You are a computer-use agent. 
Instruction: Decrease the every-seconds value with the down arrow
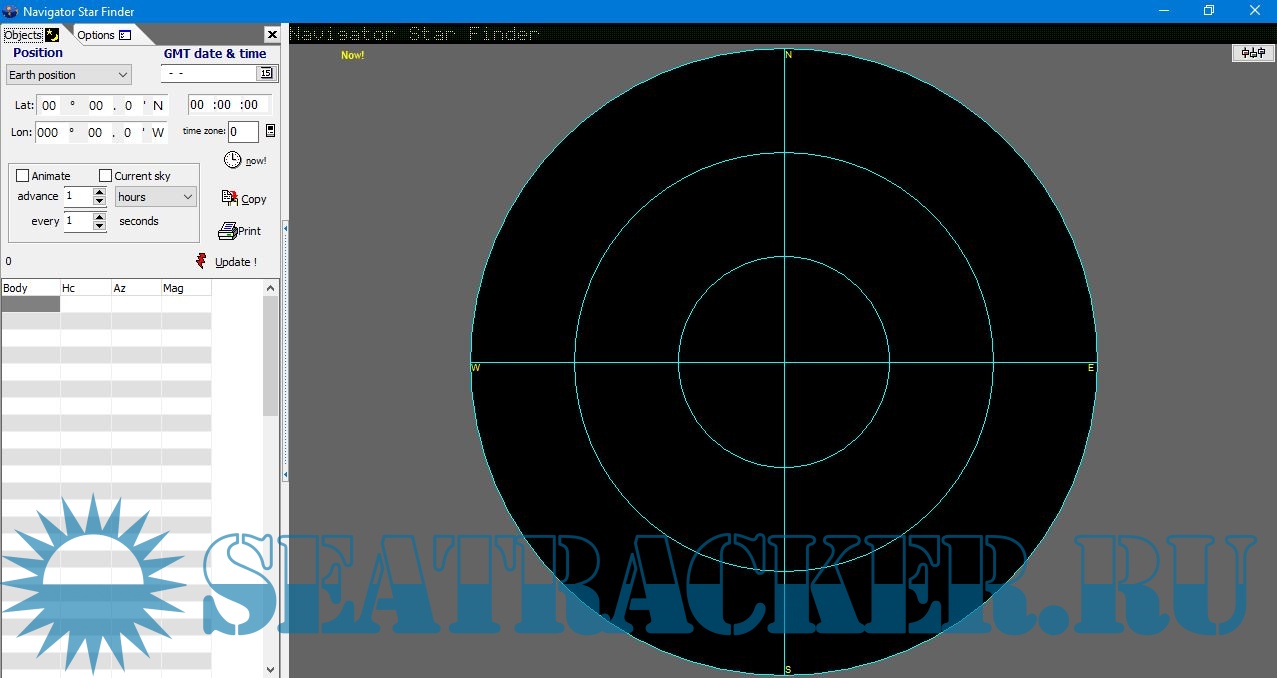tap(99, 226)
